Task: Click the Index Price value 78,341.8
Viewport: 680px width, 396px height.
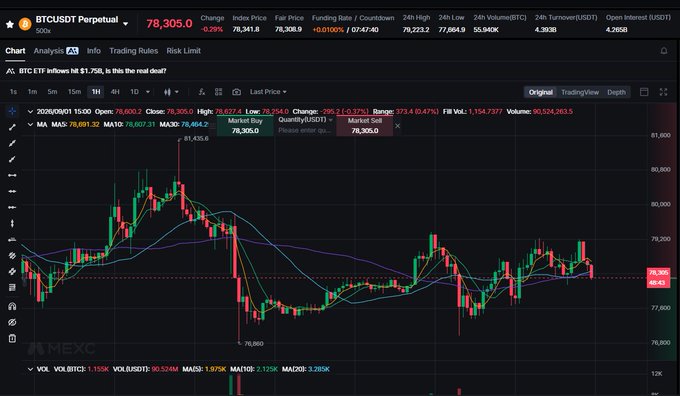Action: coord(246,29)
